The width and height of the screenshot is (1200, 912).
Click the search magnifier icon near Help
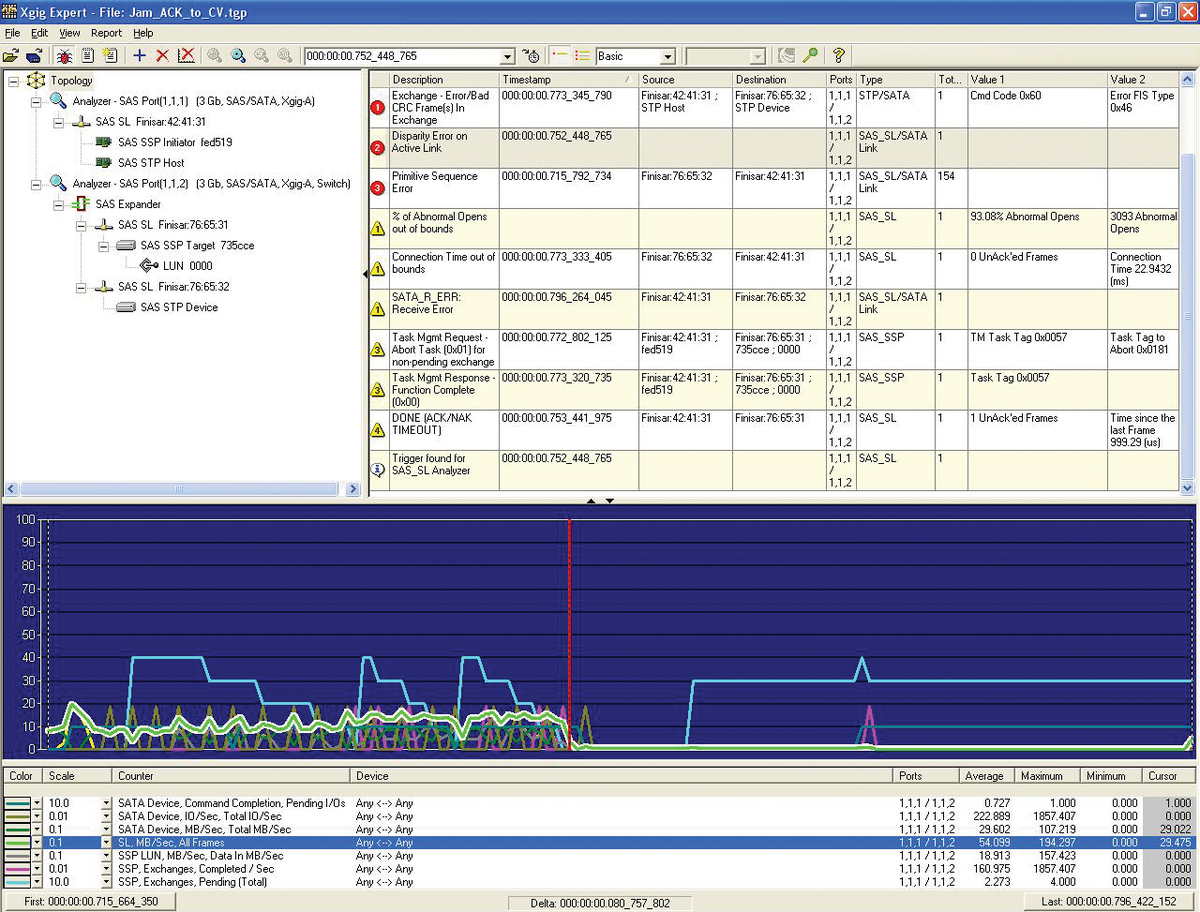tap(810, 56)
